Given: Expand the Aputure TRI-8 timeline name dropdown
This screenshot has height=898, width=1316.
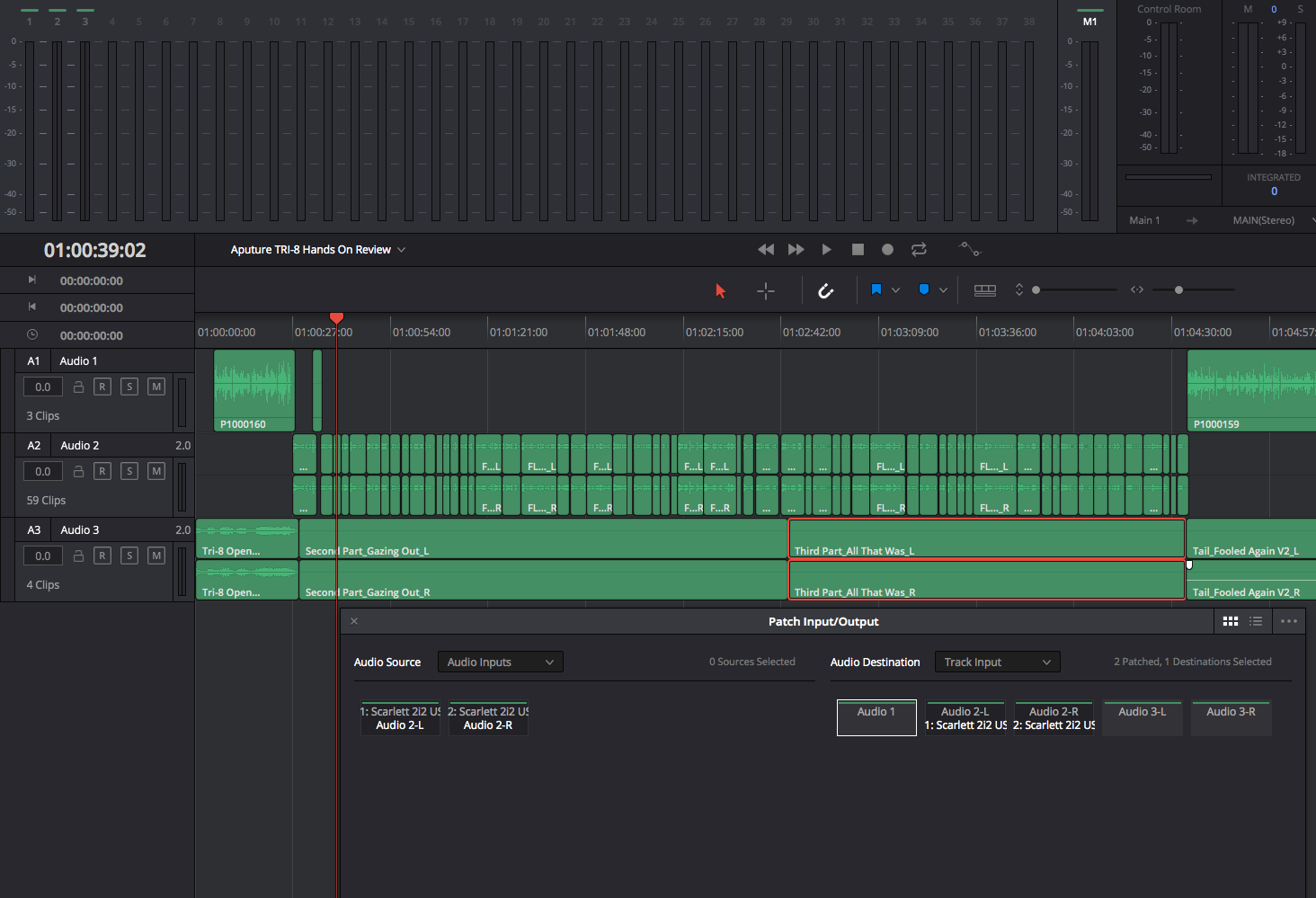Looking at the screenshot, I should pos(402,250).
